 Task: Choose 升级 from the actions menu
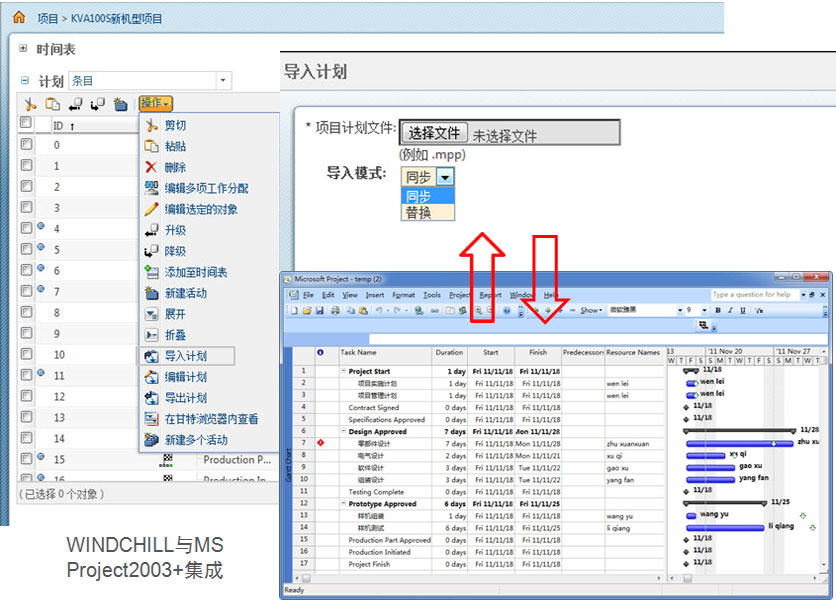175,230
